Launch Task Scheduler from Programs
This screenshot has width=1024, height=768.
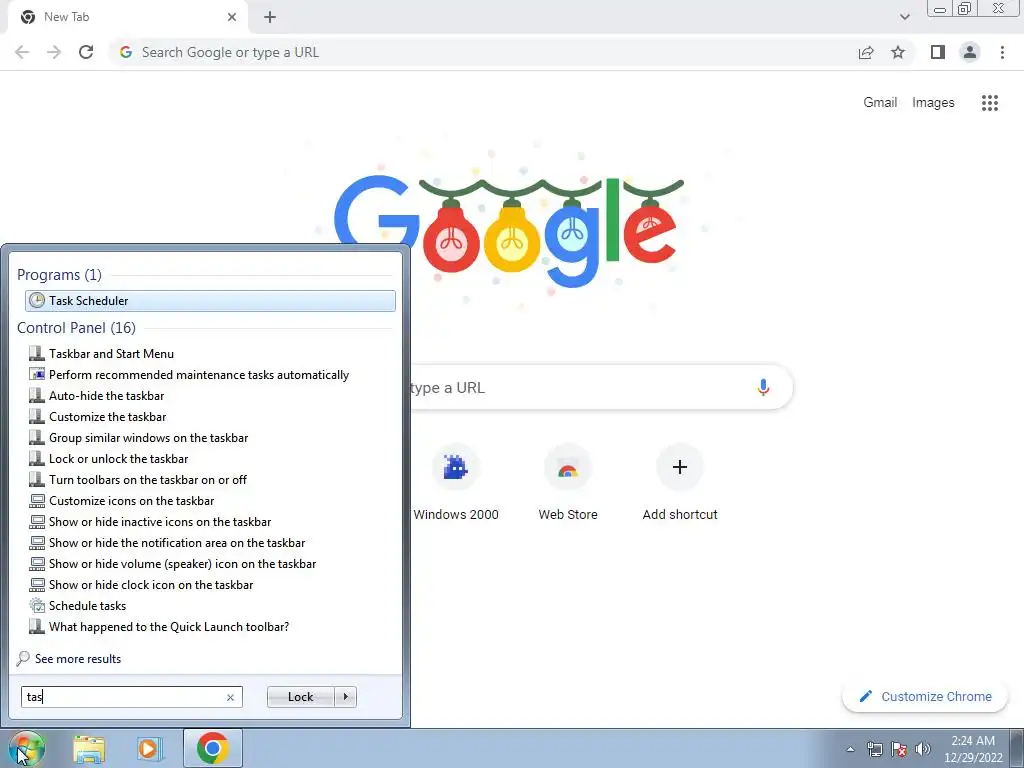[x=210, y=300]
